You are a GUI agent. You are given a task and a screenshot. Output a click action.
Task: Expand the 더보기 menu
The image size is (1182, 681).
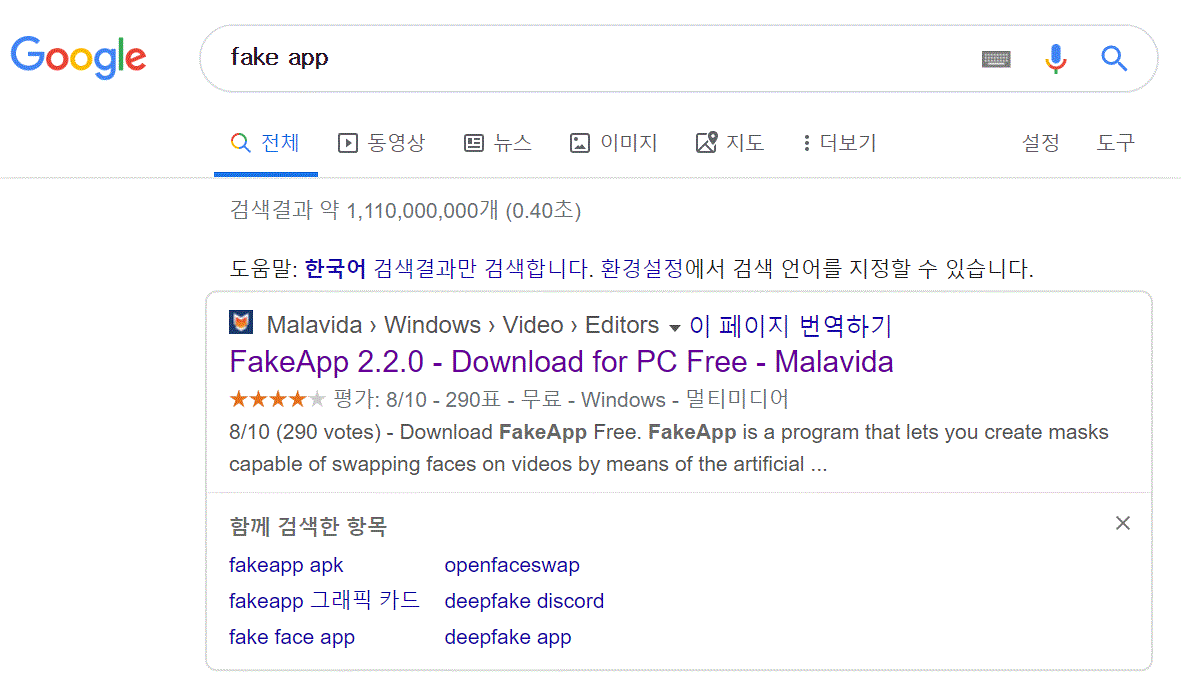[x=840, y=143]
